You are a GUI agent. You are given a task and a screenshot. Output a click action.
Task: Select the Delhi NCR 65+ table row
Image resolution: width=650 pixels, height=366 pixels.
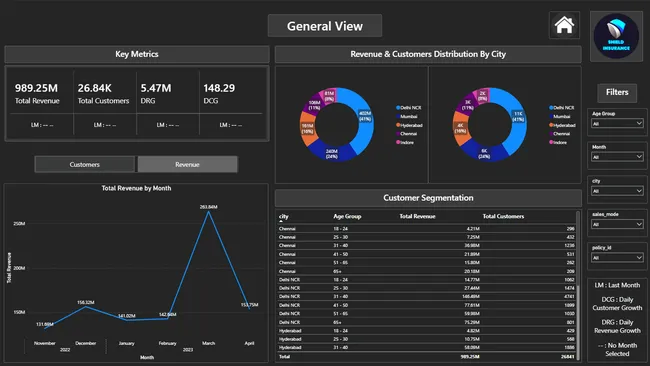[427, 322]
